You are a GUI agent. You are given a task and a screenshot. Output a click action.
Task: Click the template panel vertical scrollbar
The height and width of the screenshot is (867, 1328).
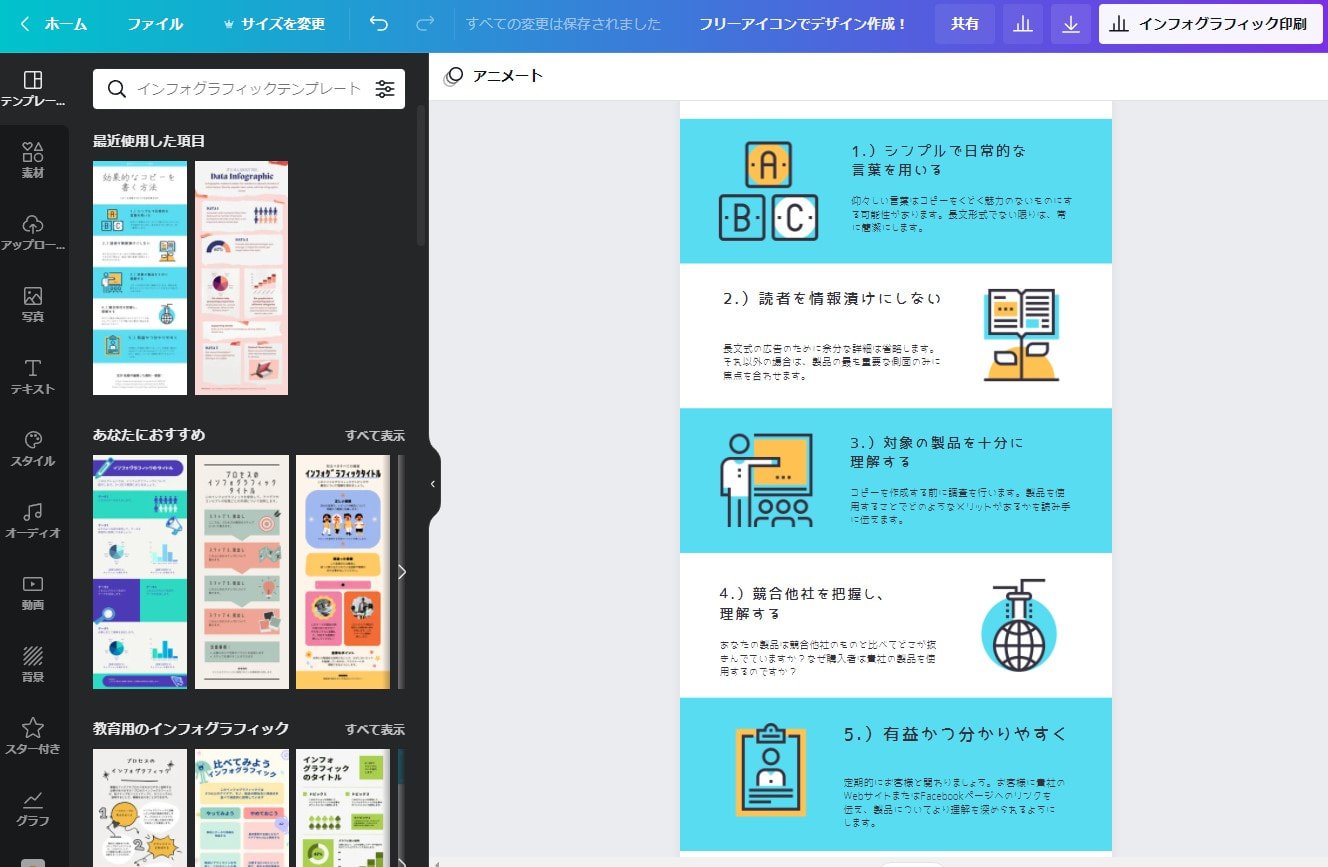tap(421, 175)
